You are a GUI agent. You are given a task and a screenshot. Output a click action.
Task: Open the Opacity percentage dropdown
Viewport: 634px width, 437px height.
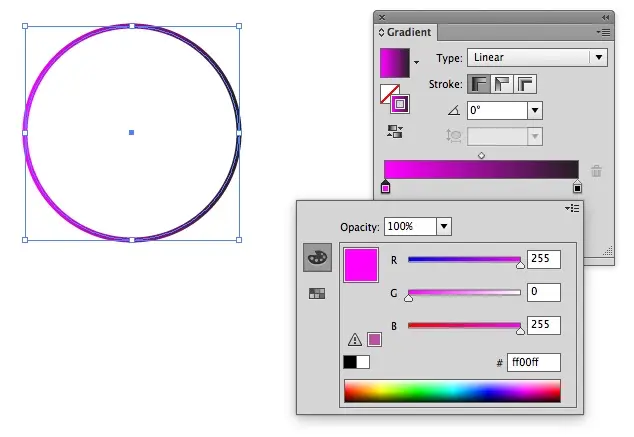[444, 227]
